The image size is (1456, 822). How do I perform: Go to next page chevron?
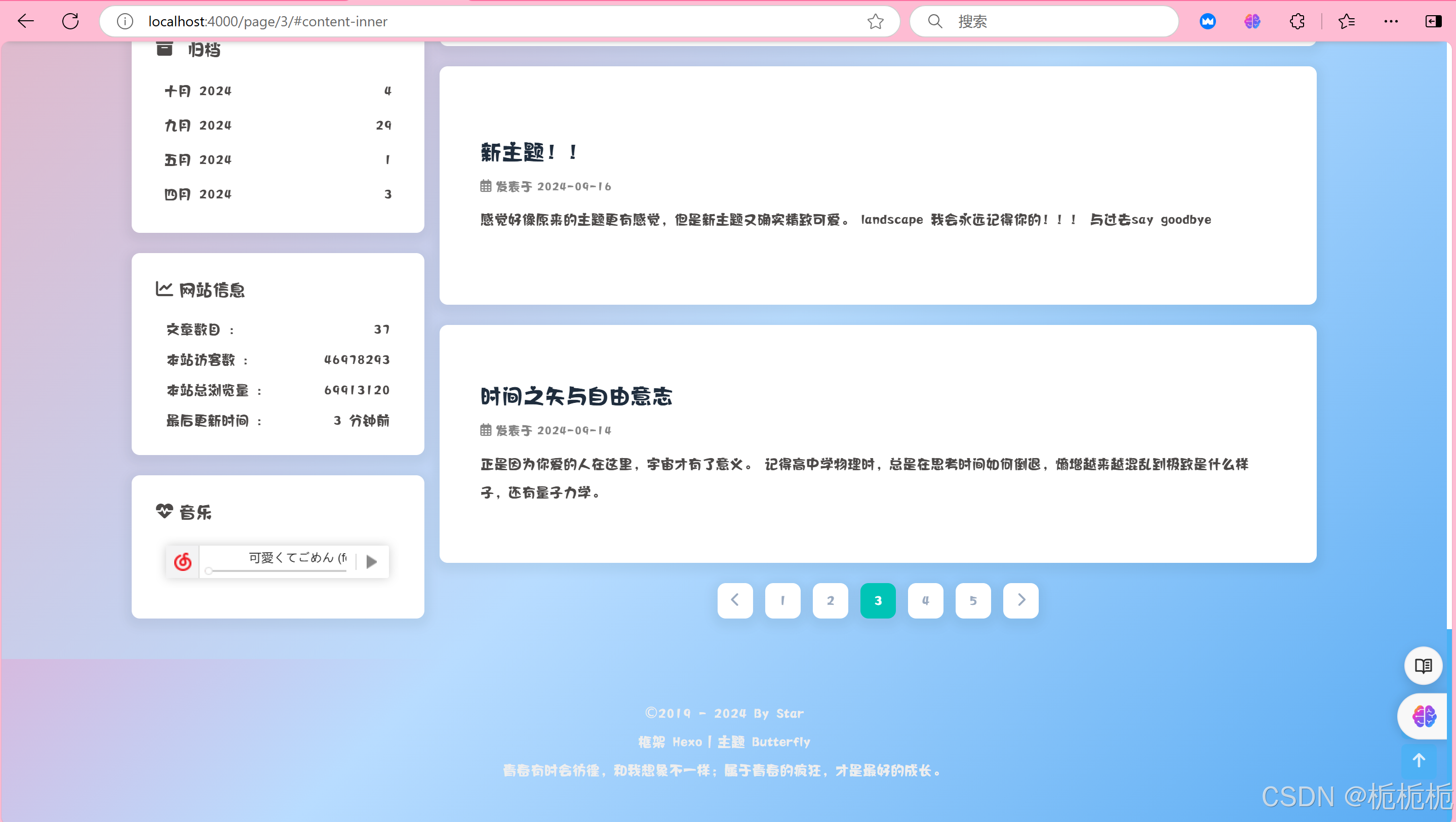pyautogui.click(x=1021, y=600)
